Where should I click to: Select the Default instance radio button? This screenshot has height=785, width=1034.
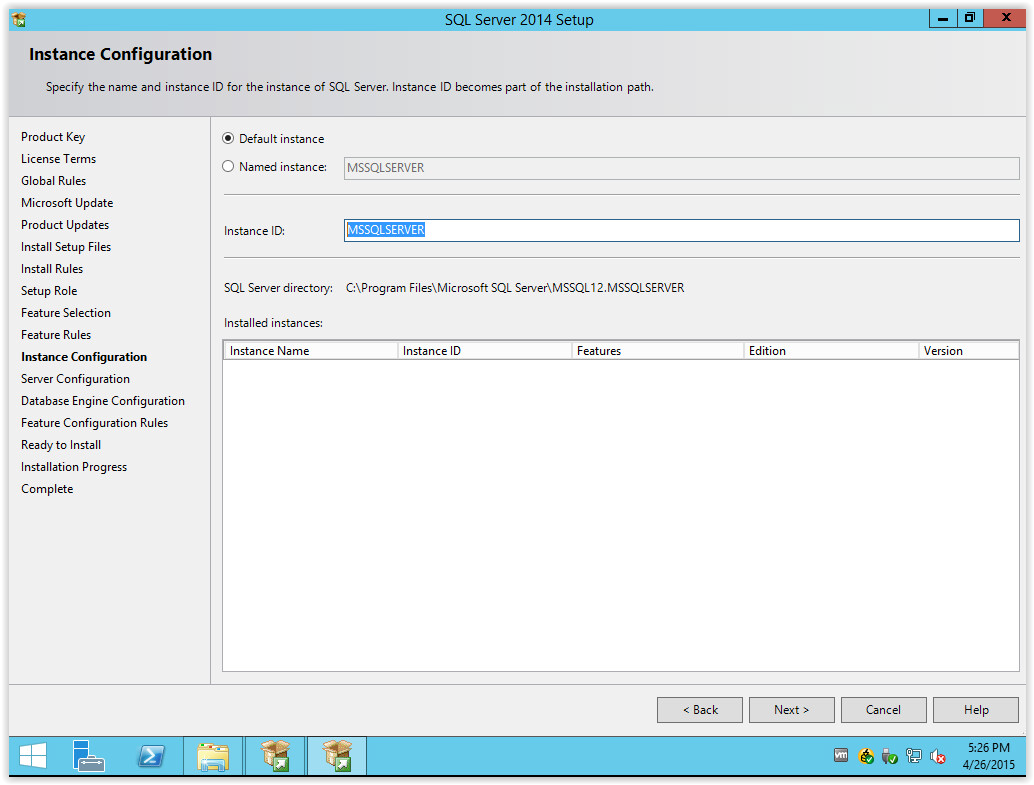point(228,139)
